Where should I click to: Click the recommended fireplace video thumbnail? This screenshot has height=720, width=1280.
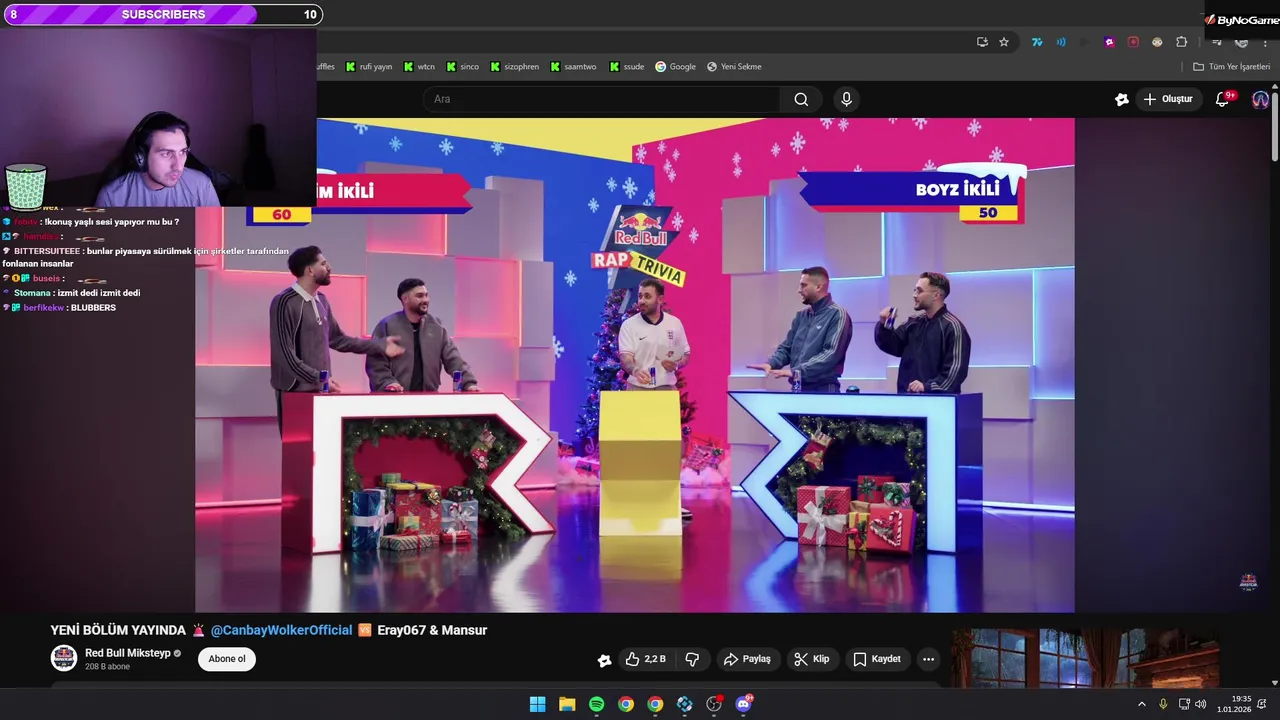pos(1085,658)
